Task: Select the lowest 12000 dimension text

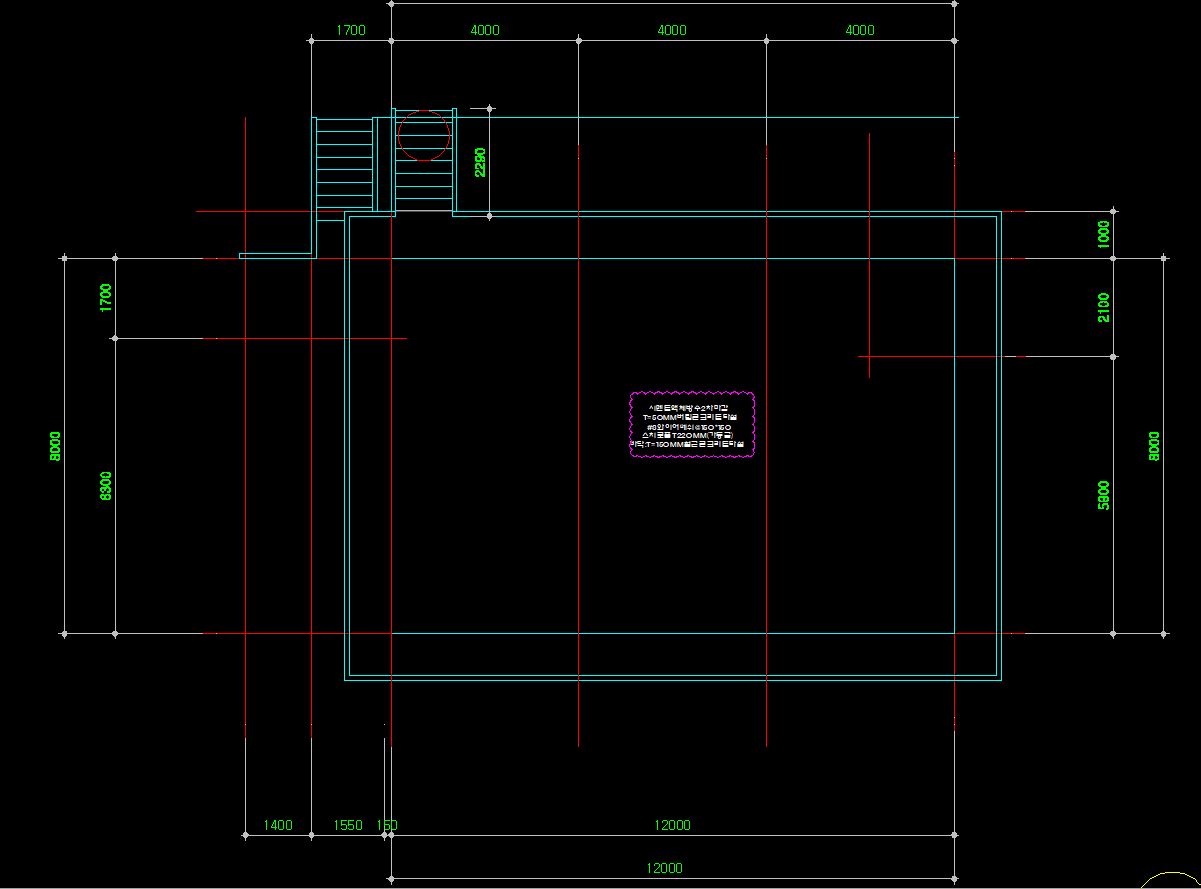Action: [x=664, y=868]
